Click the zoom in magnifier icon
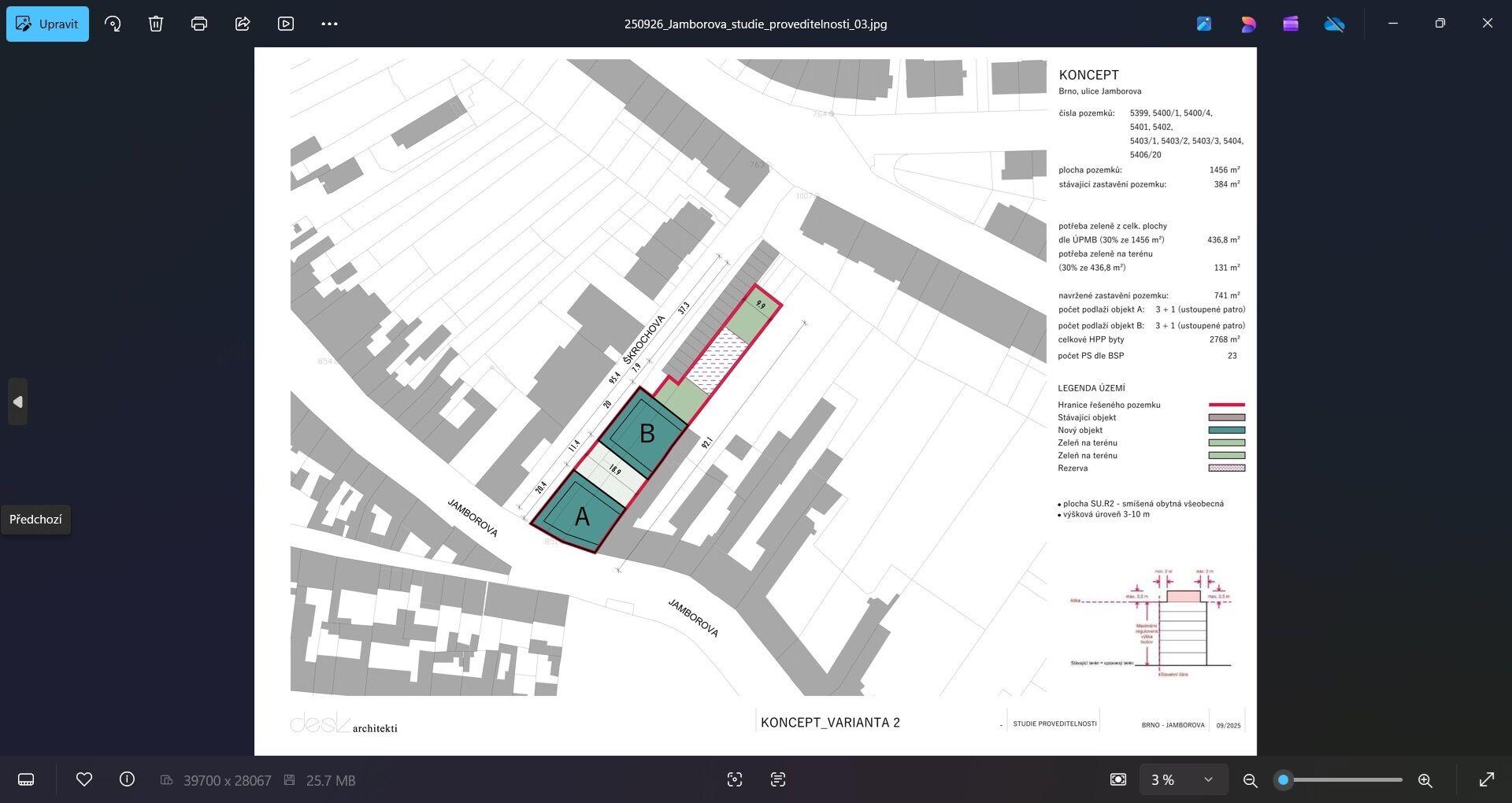The image size is (1512, 803). [x=1425, y=780]
